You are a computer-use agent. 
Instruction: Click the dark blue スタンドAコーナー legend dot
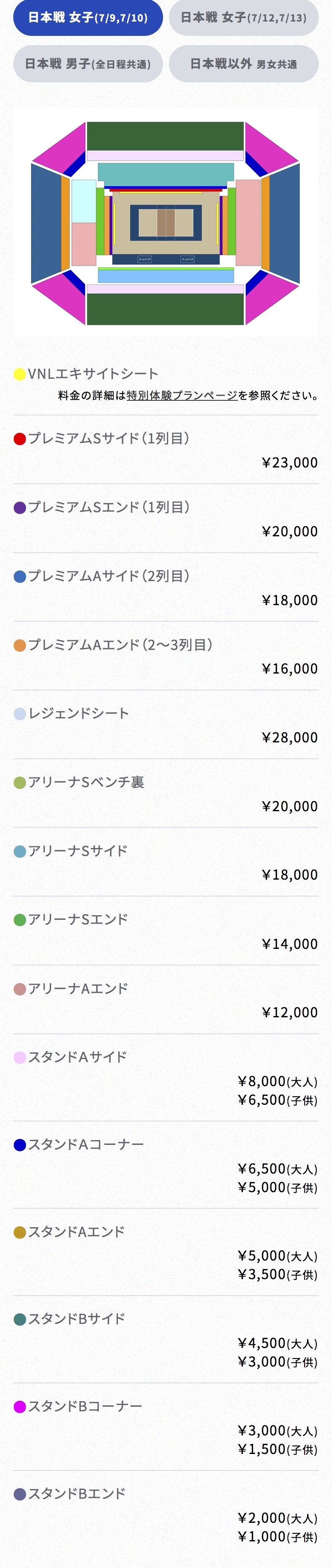(x=19, y=1144)
